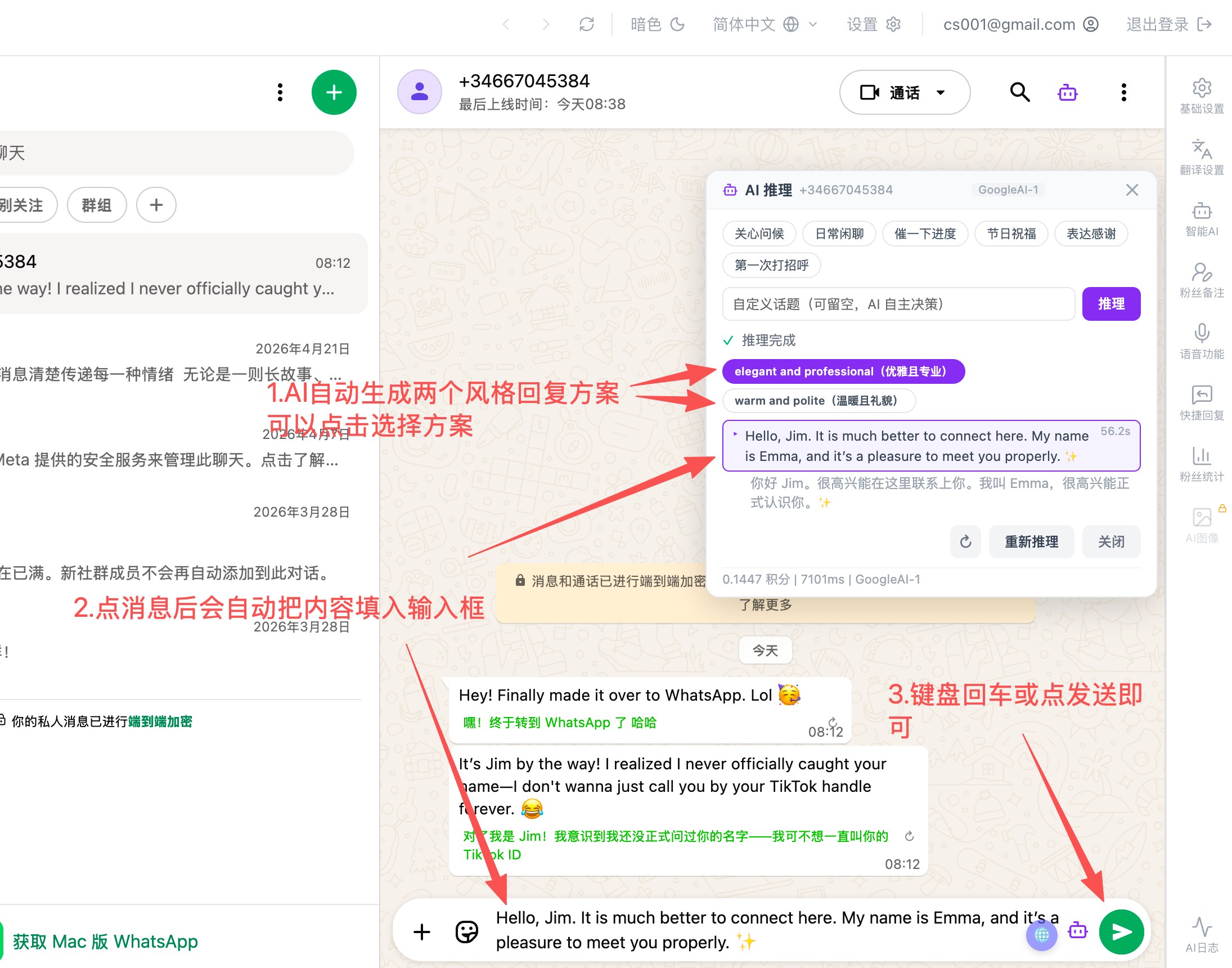Screen dimensions: 1232x968
Task: Open 基础设置 in right sidebar
Action: pos(1202,96)
